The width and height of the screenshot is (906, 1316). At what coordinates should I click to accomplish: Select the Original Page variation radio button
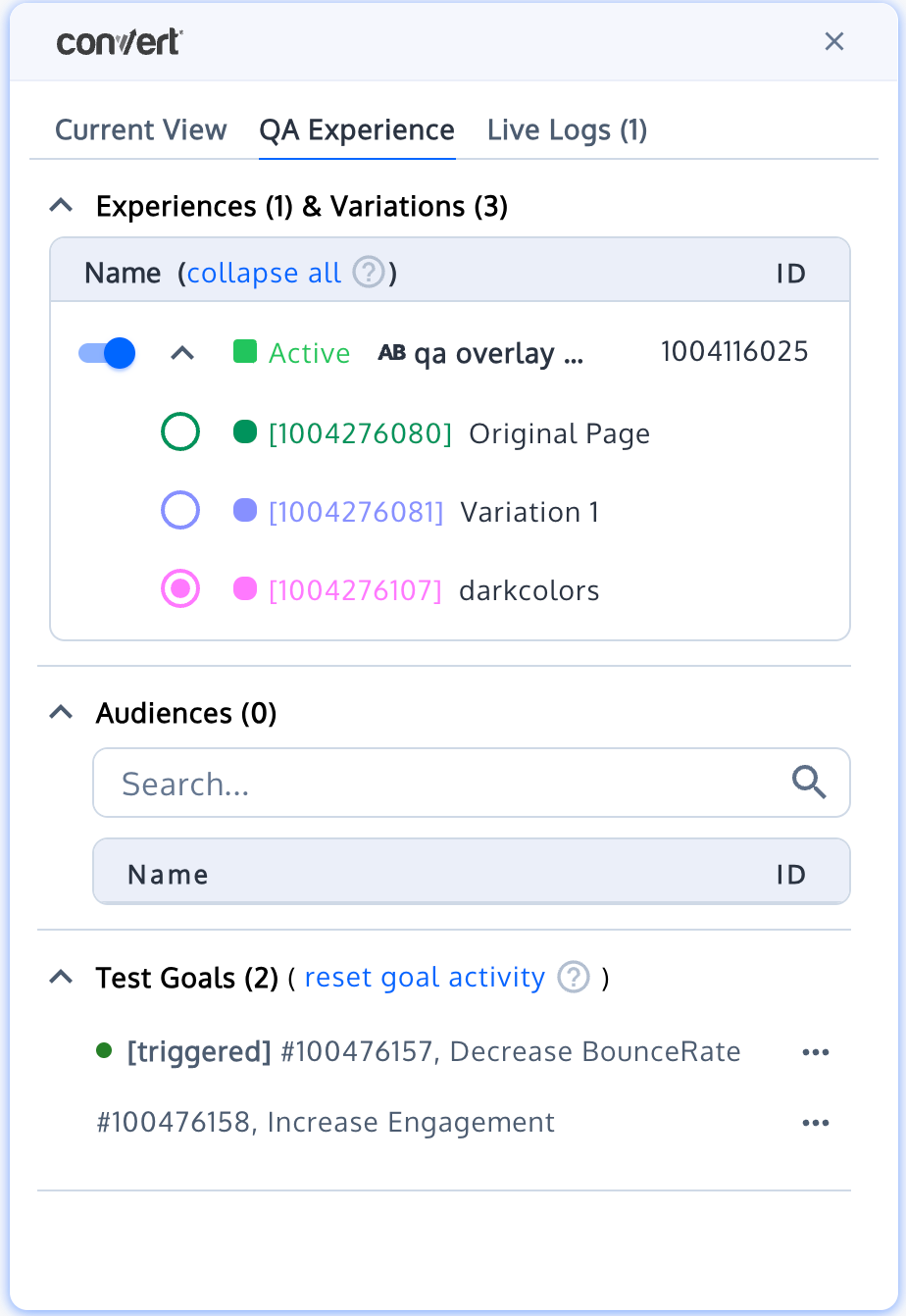click(x=180, y=431)
